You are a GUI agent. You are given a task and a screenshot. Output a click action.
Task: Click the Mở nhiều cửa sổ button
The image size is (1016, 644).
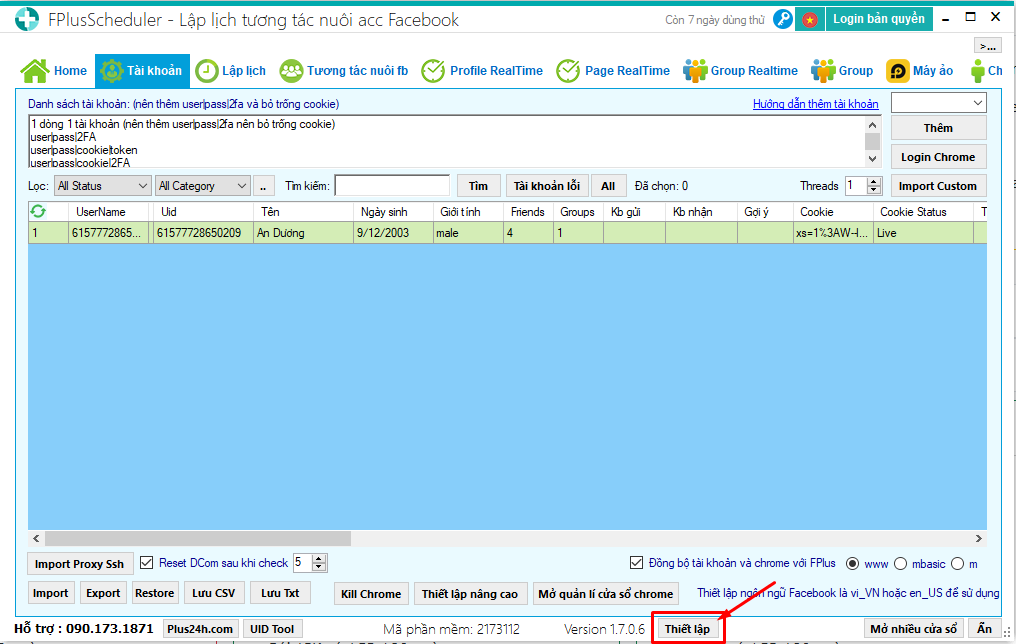coord(914,628)
